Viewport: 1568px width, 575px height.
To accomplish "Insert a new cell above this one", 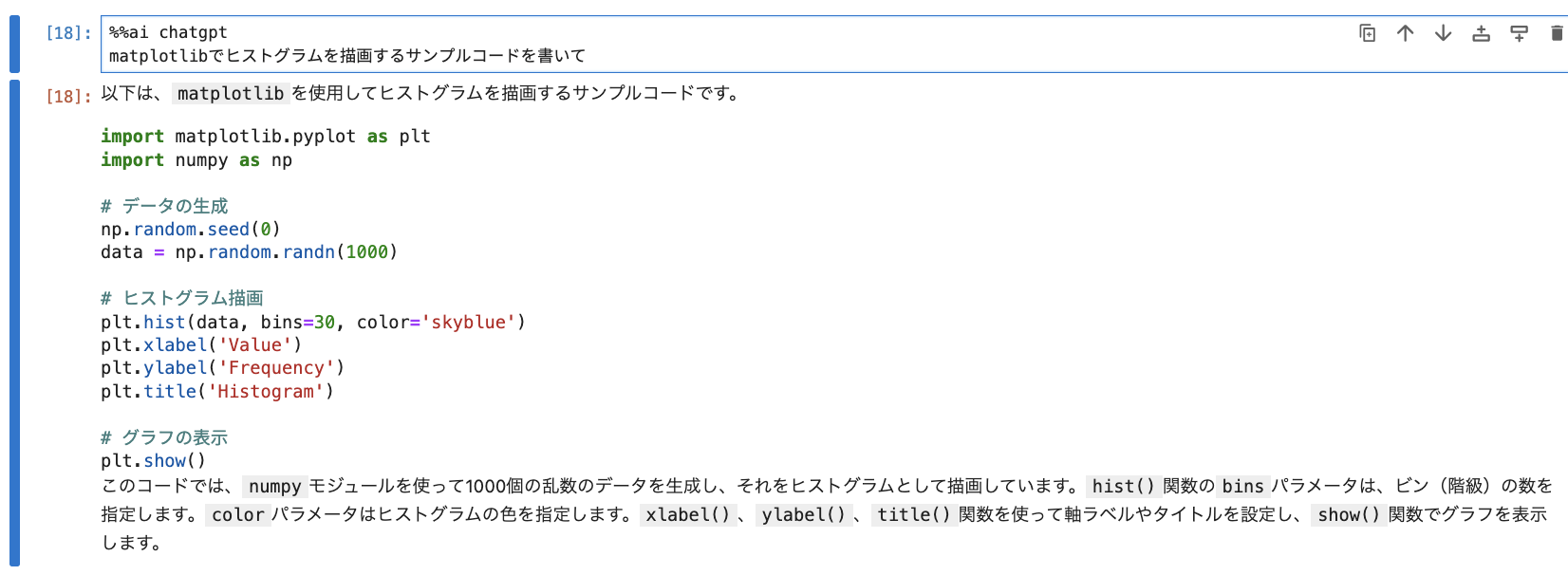I will click(x=1482, y=33).
